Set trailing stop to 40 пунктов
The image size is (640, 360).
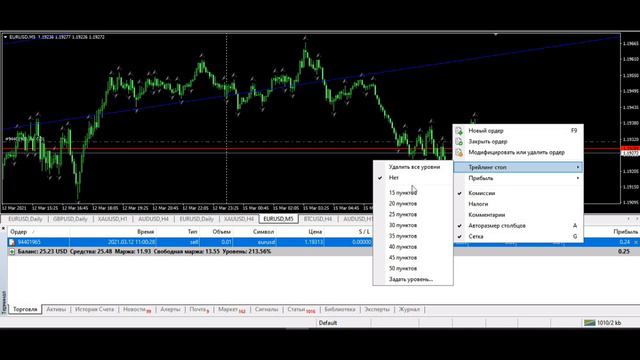click(x=413, y=247)
